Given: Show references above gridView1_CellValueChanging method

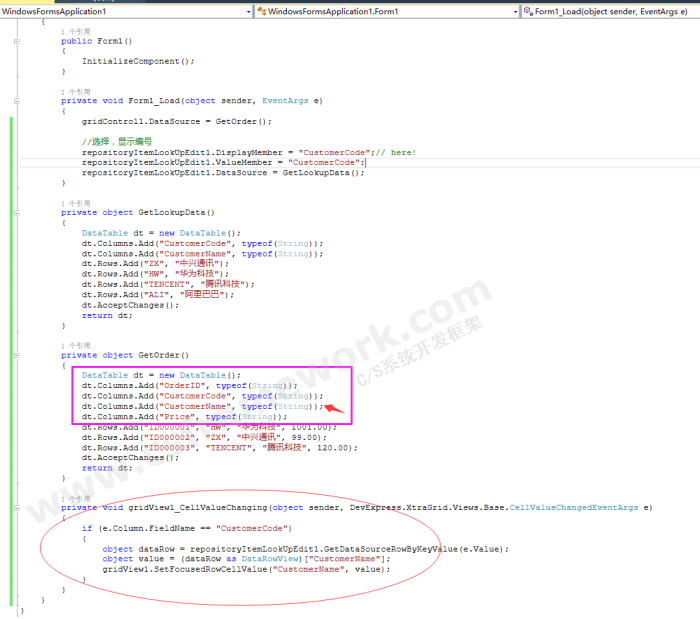Looking at the screenshot, I should 75,498.
